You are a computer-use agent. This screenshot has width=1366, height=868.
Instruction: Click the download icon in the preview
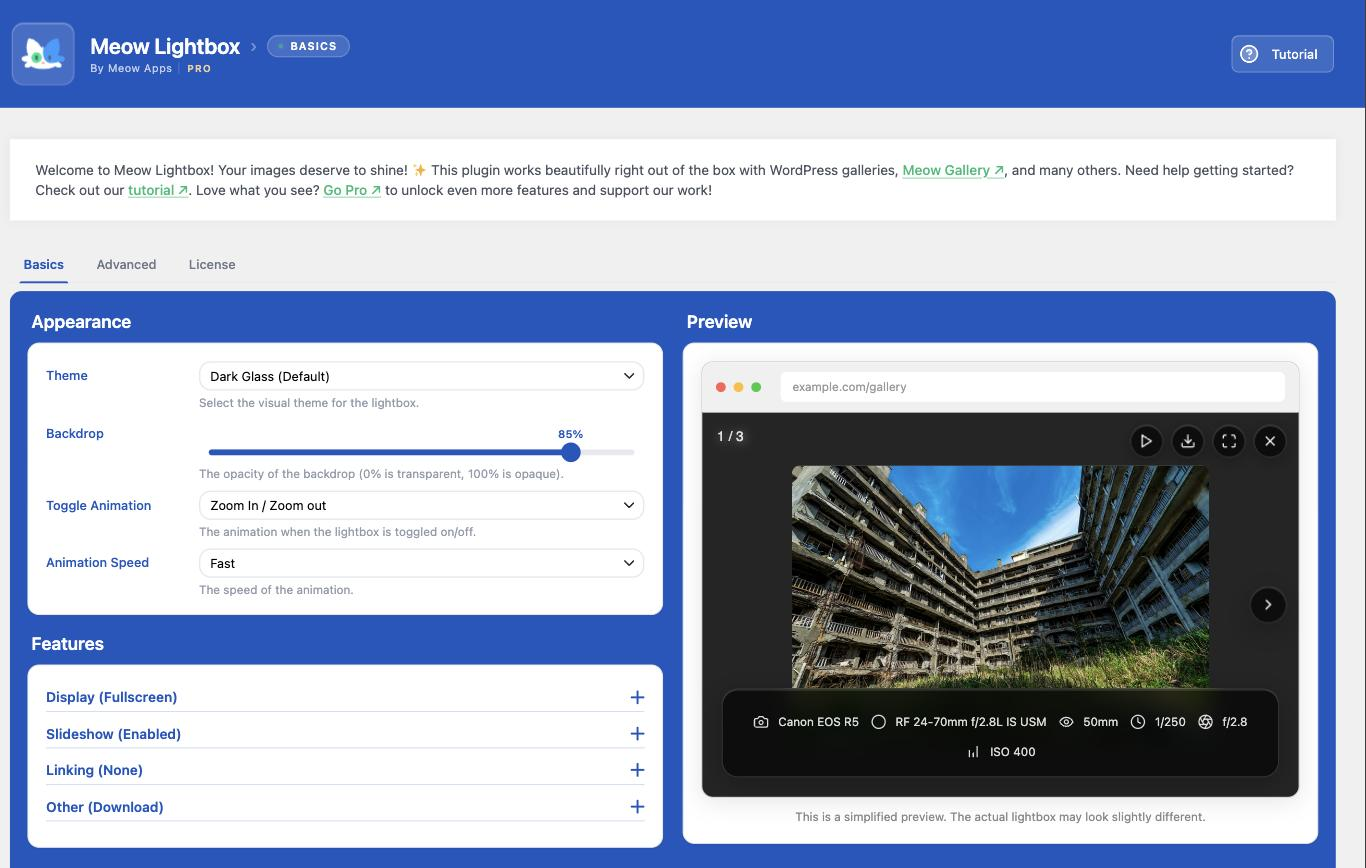(1188, 441)
